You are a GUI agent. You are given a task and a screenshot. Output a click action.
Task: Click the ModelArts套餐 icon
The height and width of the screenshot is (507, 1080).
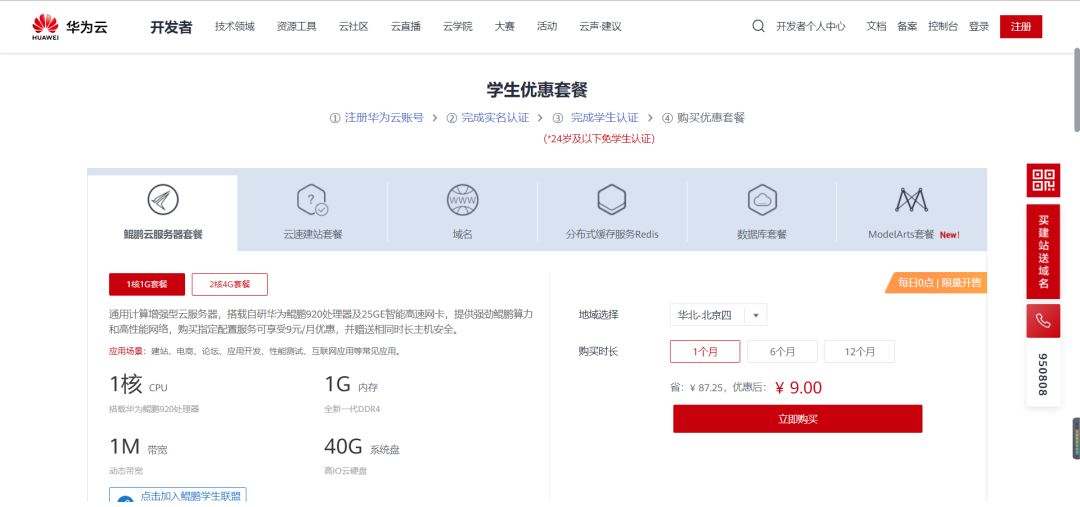[912, 200]
